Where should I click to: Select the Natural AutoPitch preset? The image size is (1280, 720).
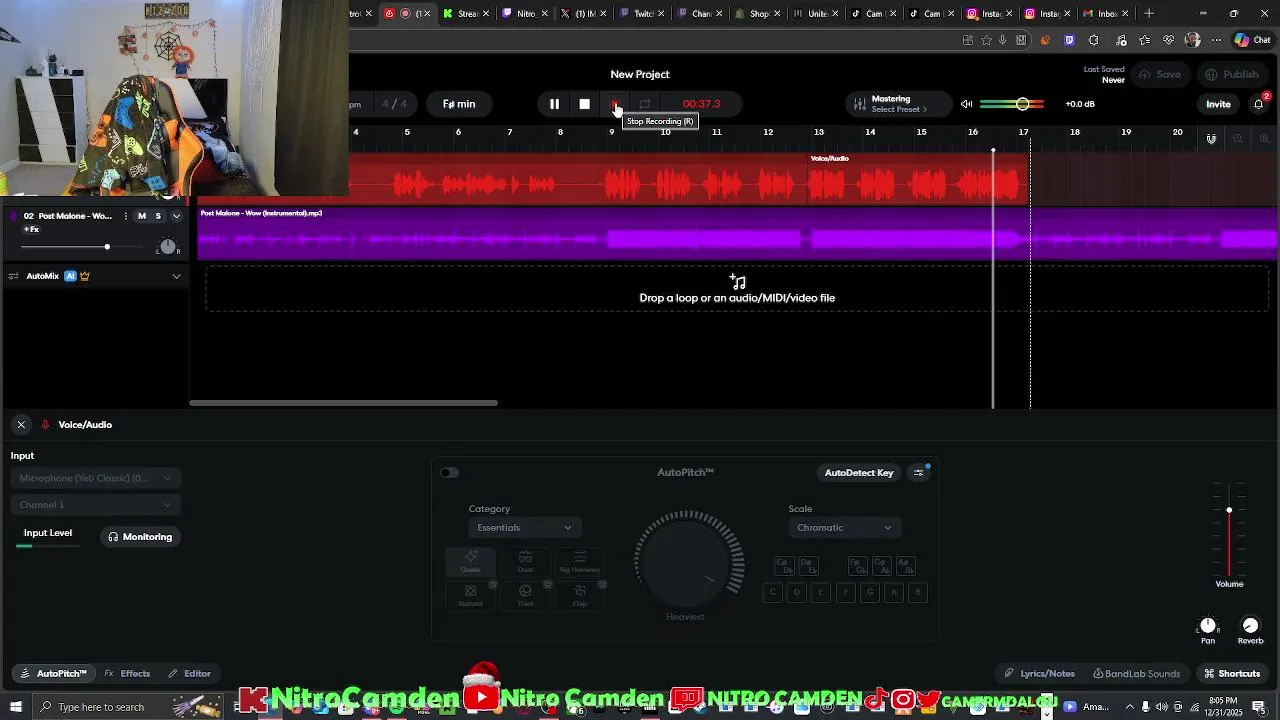(470, 596)
